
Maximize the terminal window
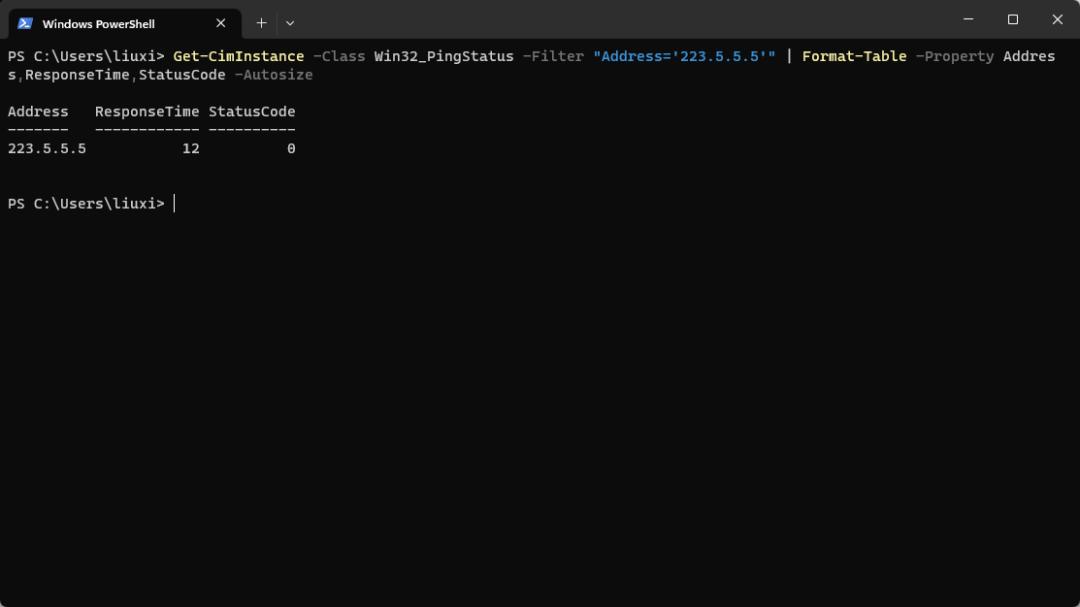point(1012,19)
